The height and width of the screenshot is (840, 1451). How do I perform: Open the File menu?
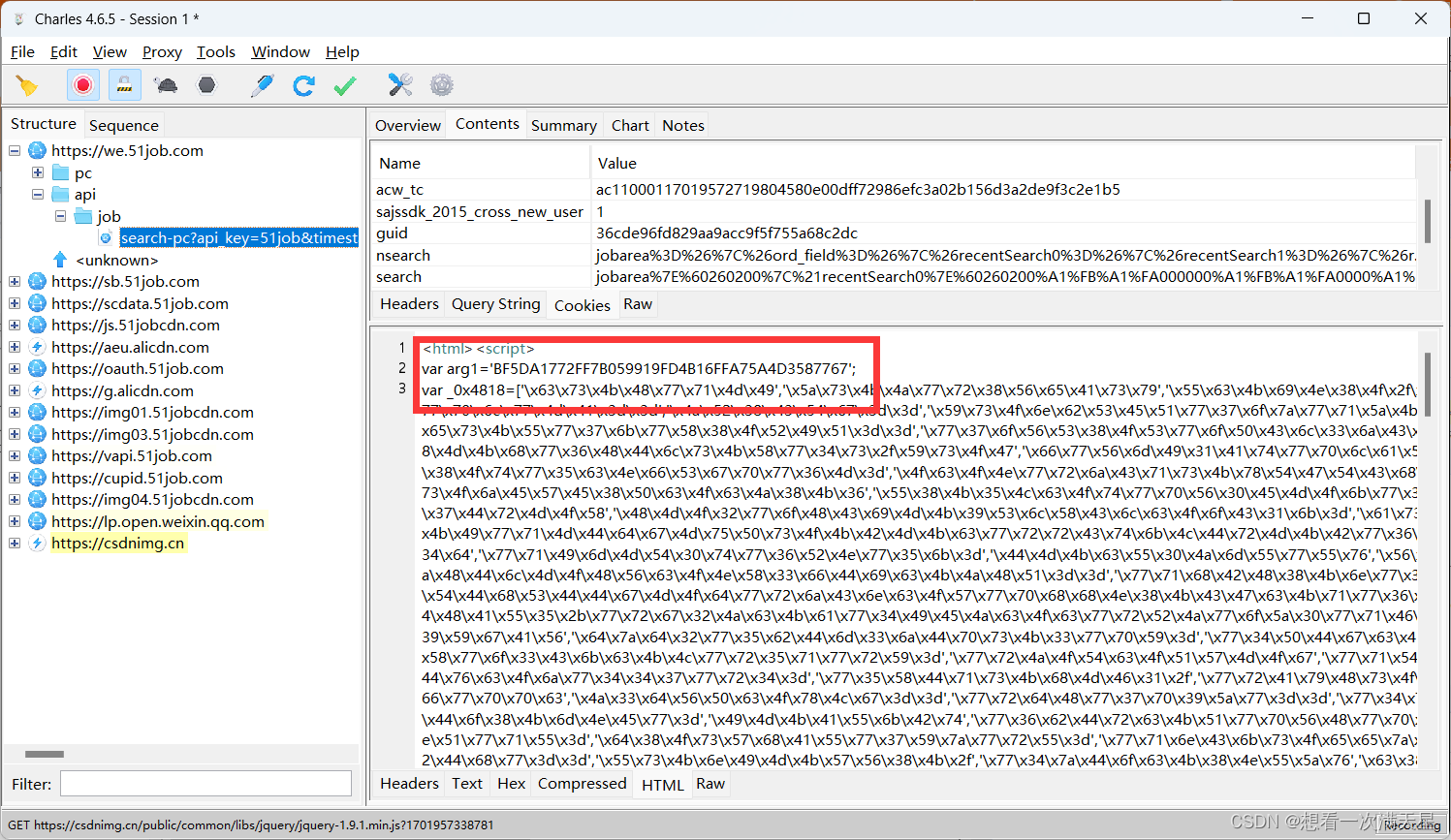pos(22,51)
